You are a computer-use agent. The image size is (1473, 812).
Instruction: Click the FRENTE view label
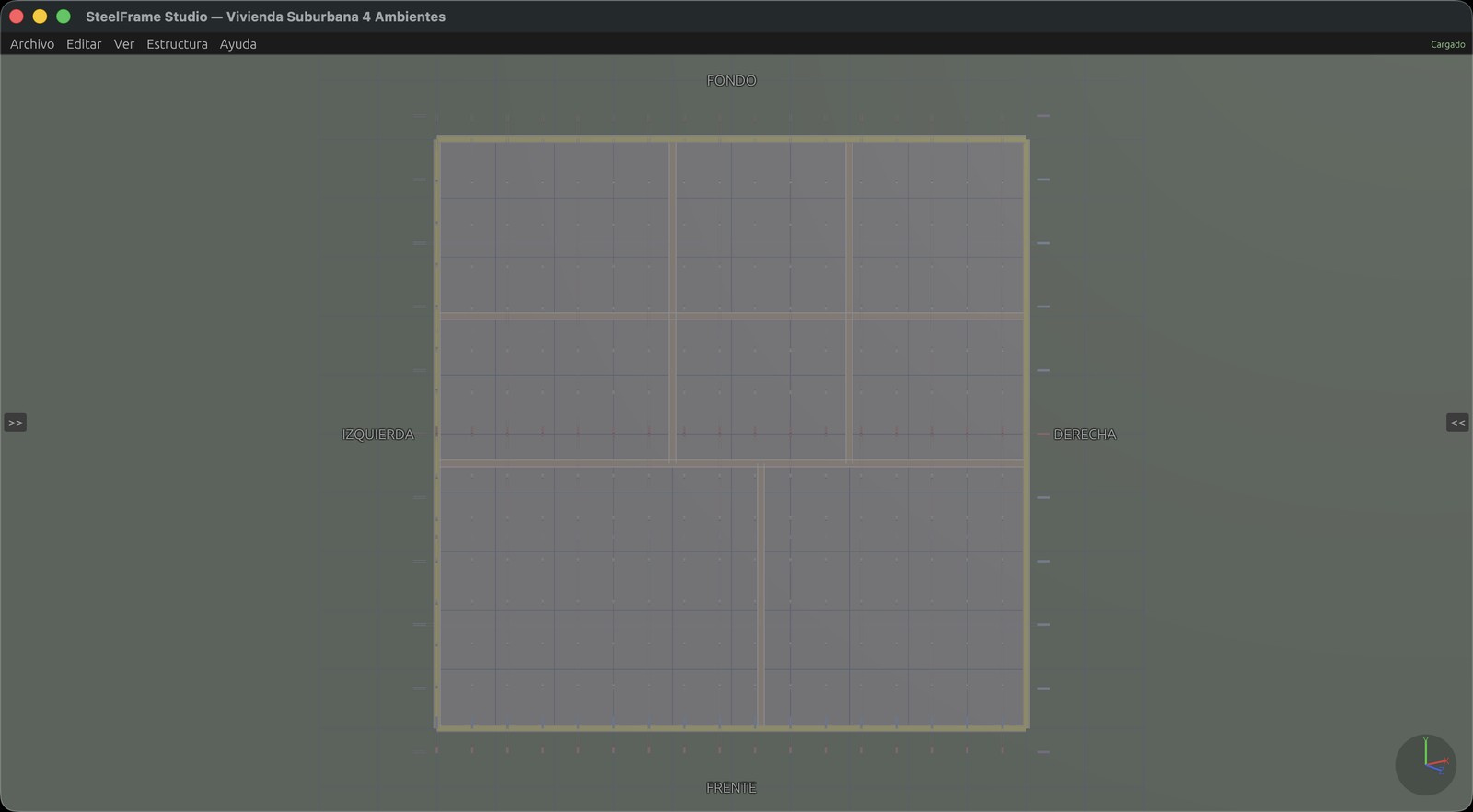pos(731,788)
